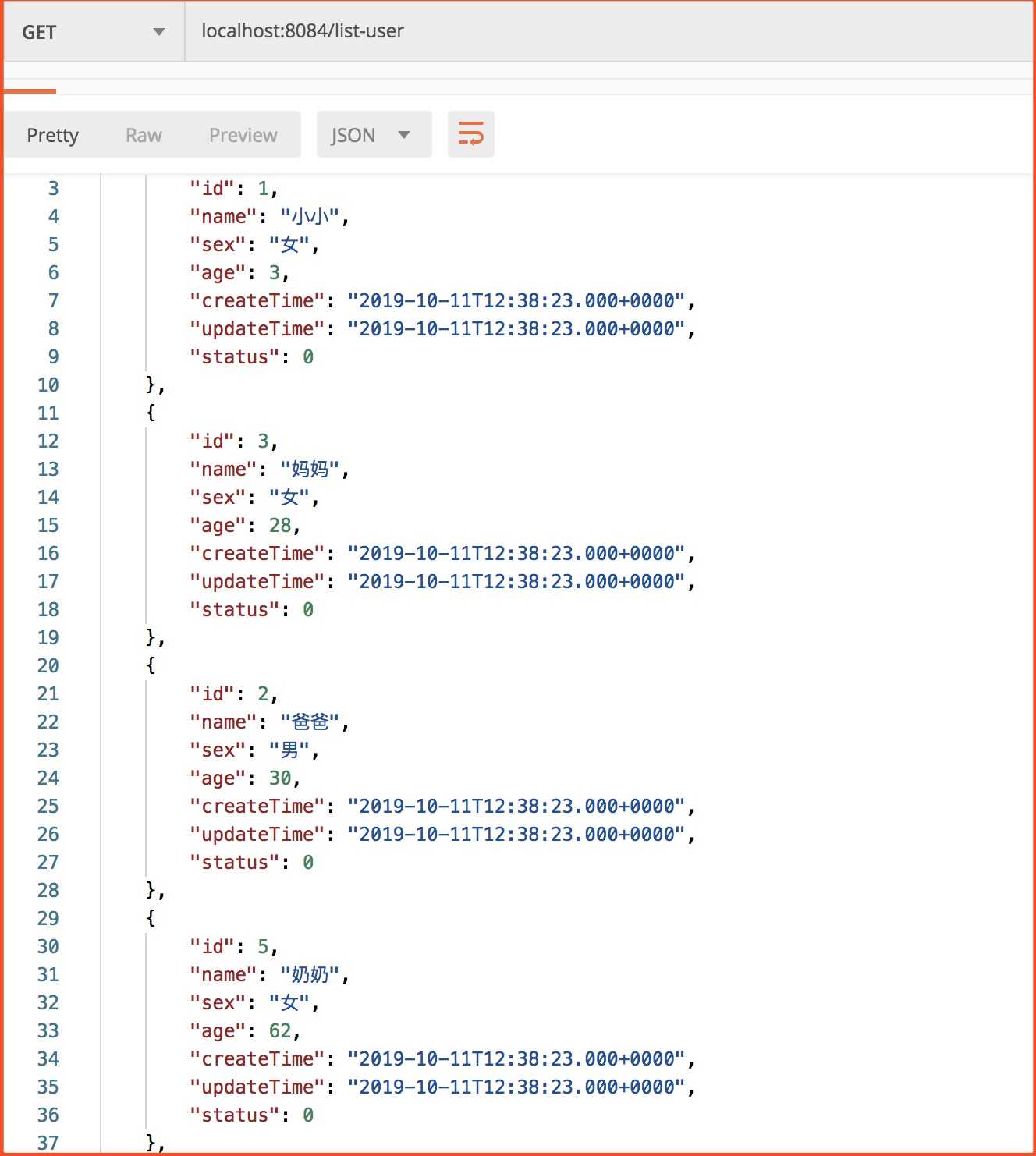Viewport: 1036px width, 1156px height.
Task: Click the "sex": "女" on line 5
Action: click(x=254, y=244)
